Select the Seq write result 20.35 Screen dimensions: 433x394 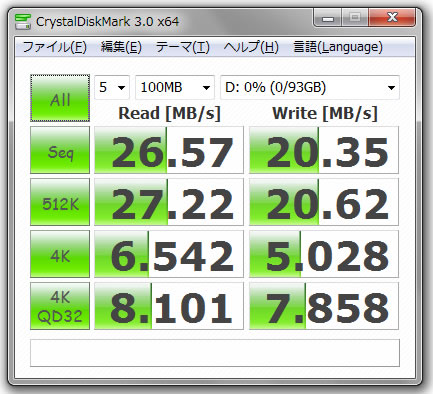[x=324, y=150]
